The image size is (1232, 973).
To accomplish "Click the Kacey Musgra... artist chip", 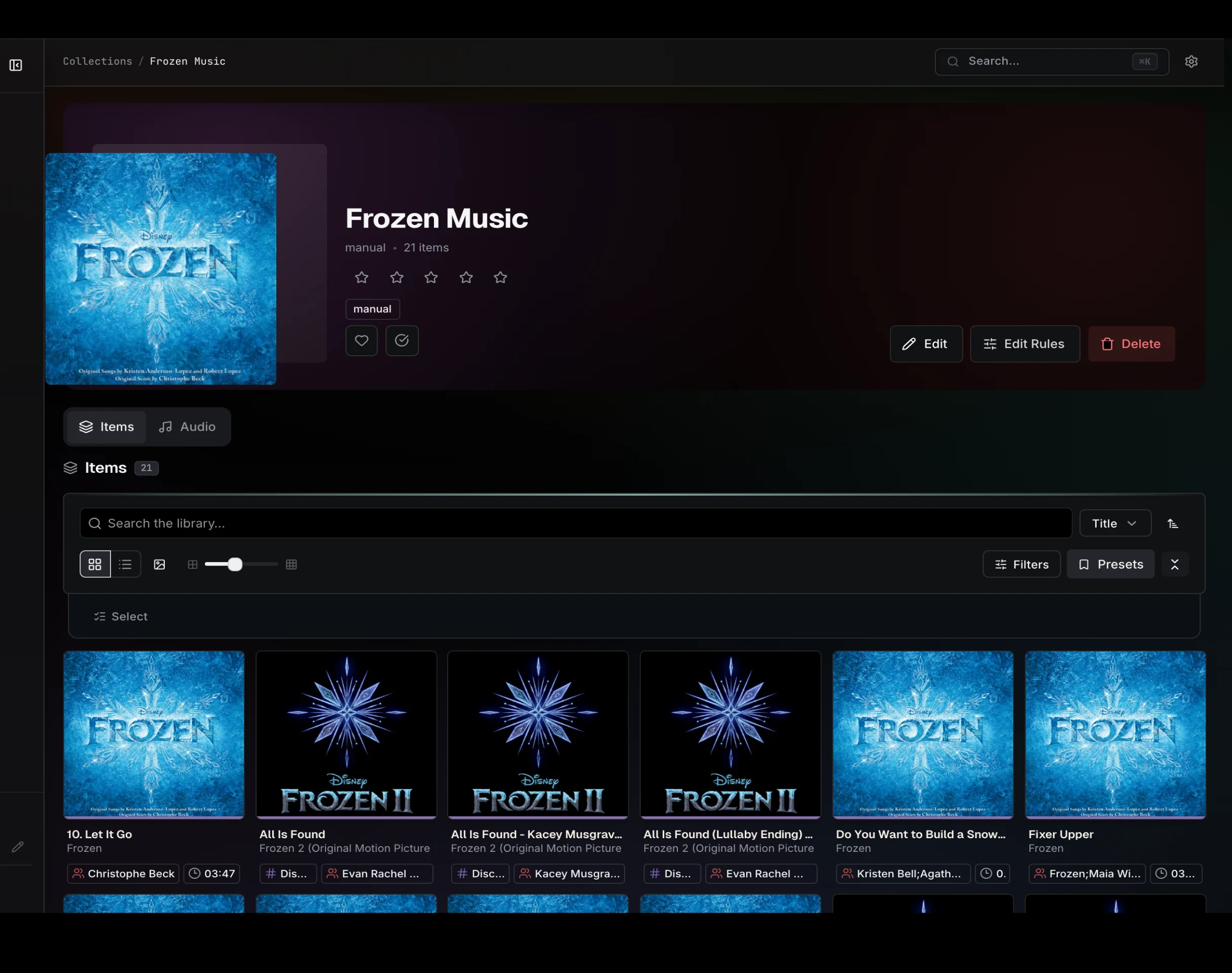I will pos(569,873).
